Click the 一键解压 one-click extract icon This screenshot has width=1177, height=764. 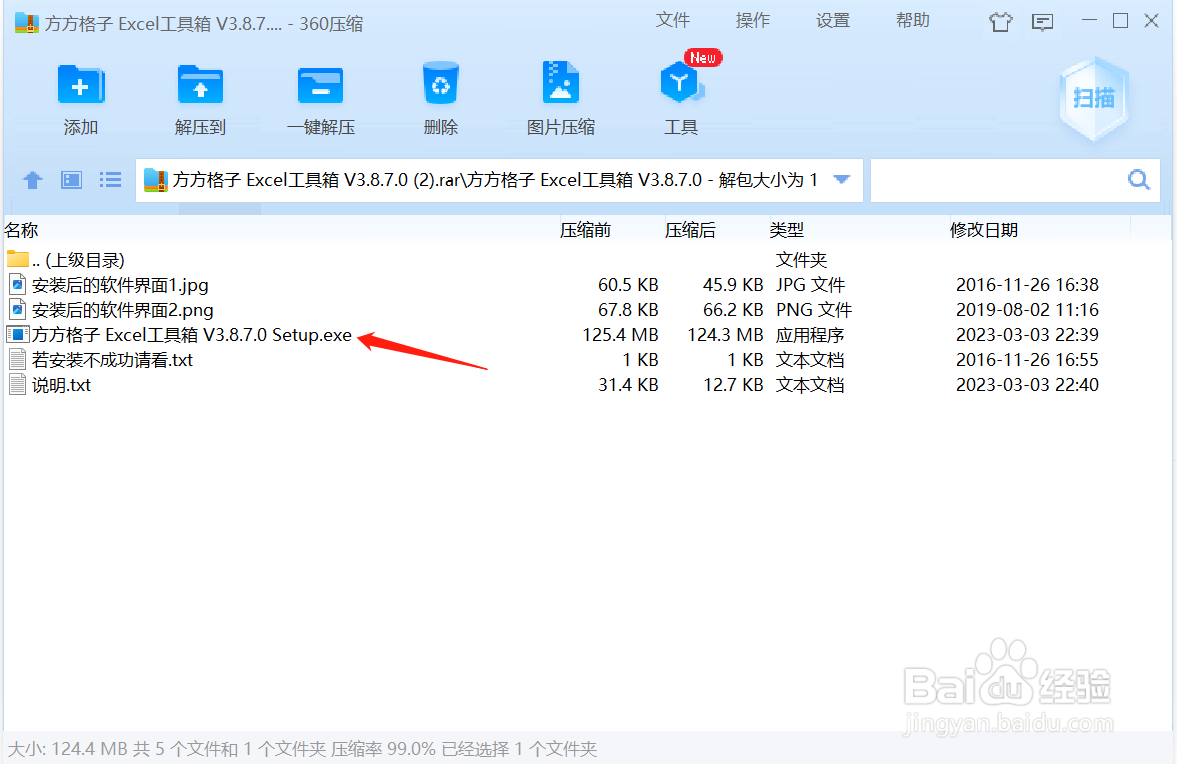[x=321, y=84]
